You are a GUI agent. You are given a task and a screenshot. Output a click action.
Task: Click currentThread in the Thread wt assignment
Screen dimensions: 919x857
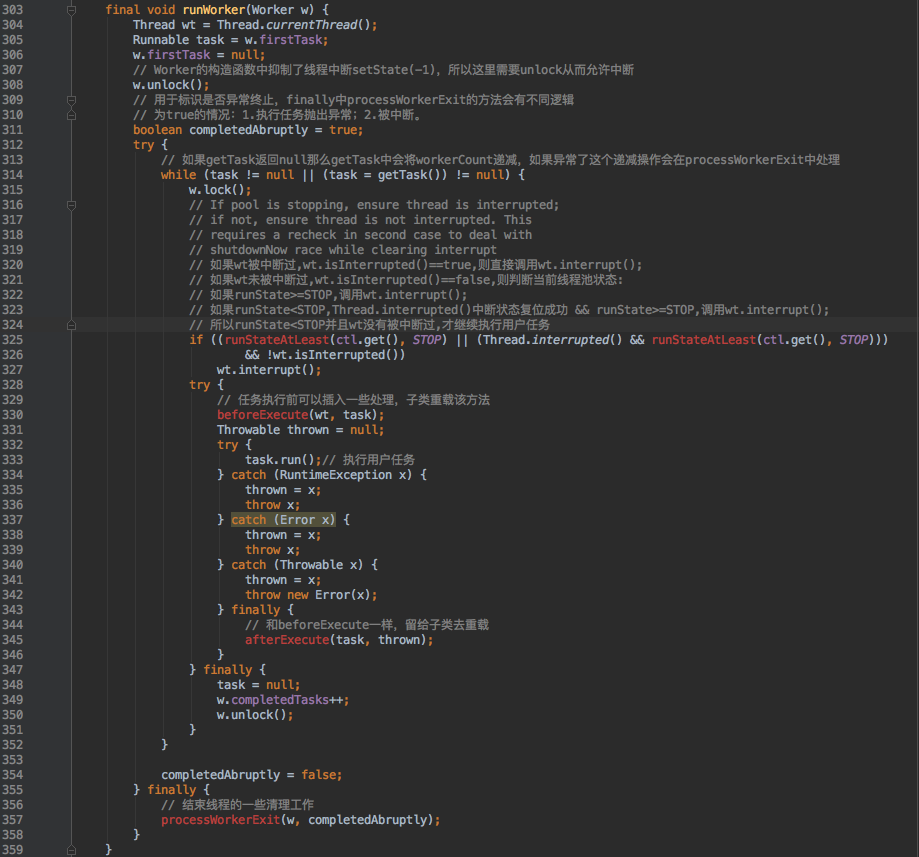(x=311, y=25)
